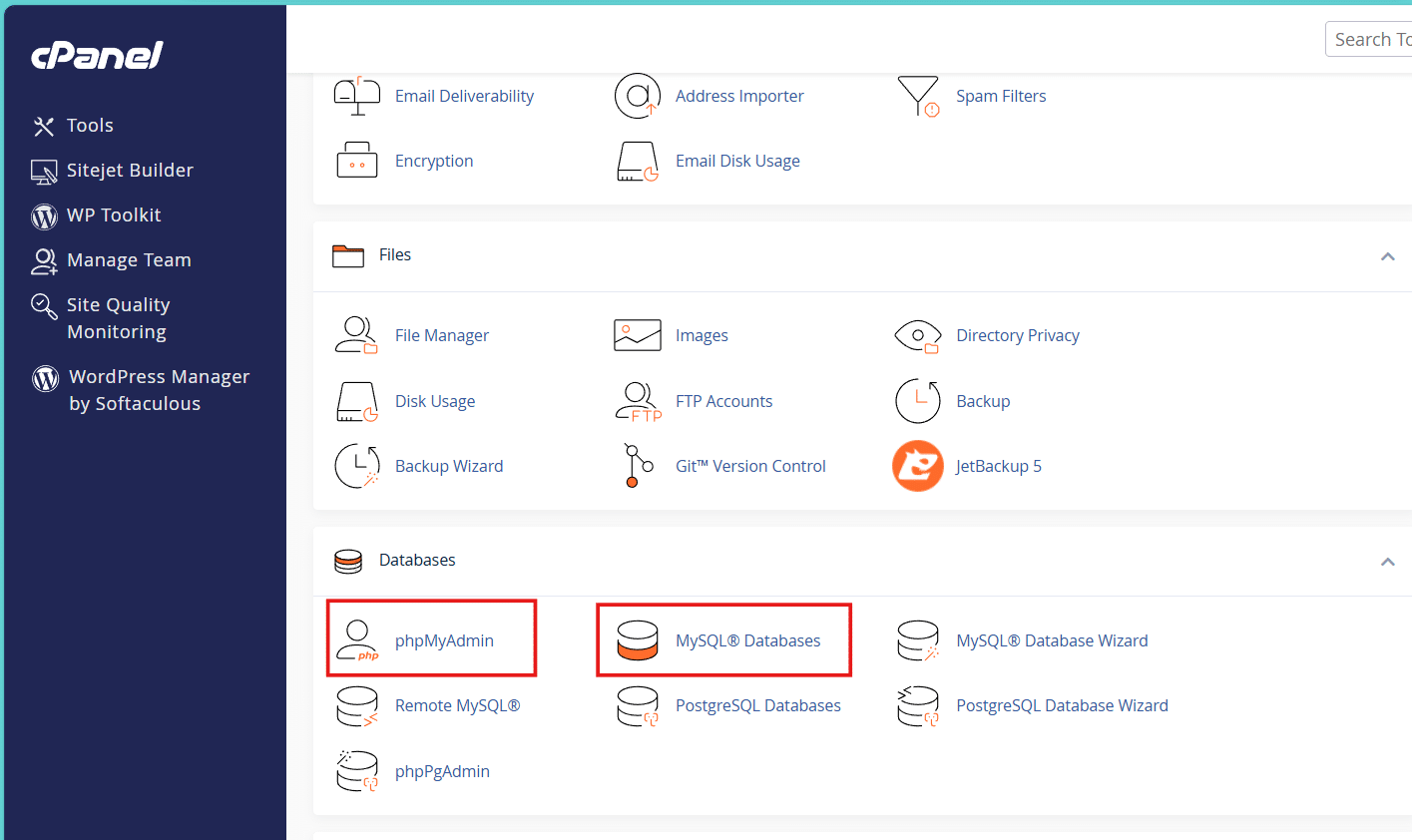The image size is (1412, 840).
Task: Click the MySQL Databases orange cylinder icon
Action: click(x=638, y=640)
